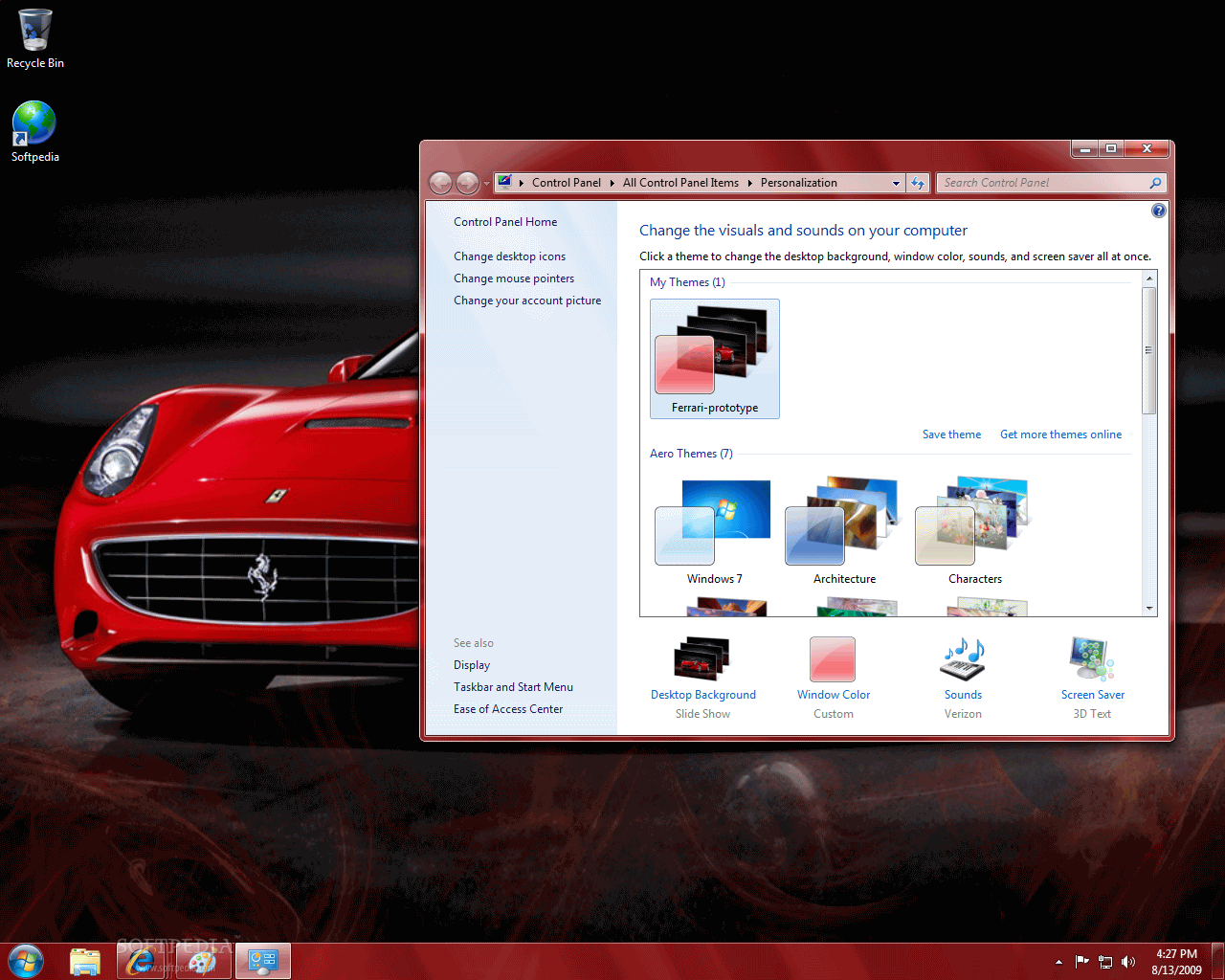The height and width of the screenshot is (980, 1225).
Task: Open Change your account picture link
Action: coord(527,301)
